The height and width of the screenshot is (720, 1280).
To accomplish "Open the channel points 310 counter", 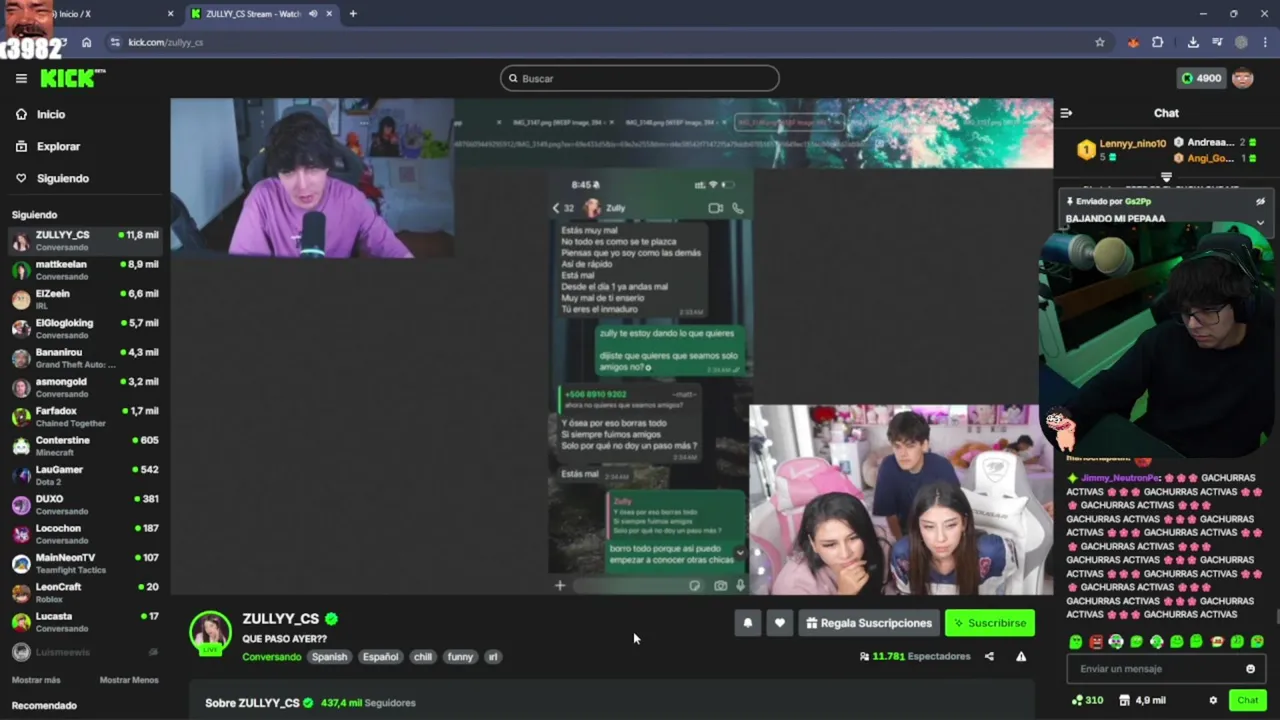I will coord(1087,701).
